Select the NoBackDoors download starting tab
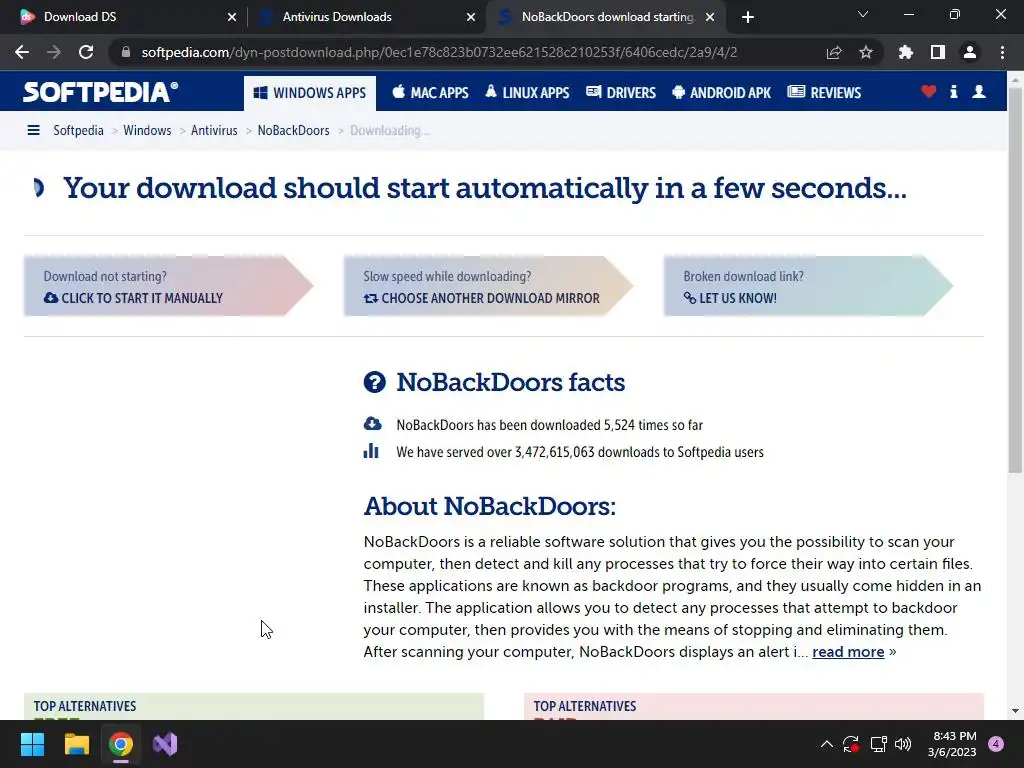The width and height of the screenshot is (1024, 768). tap(604, 17)
